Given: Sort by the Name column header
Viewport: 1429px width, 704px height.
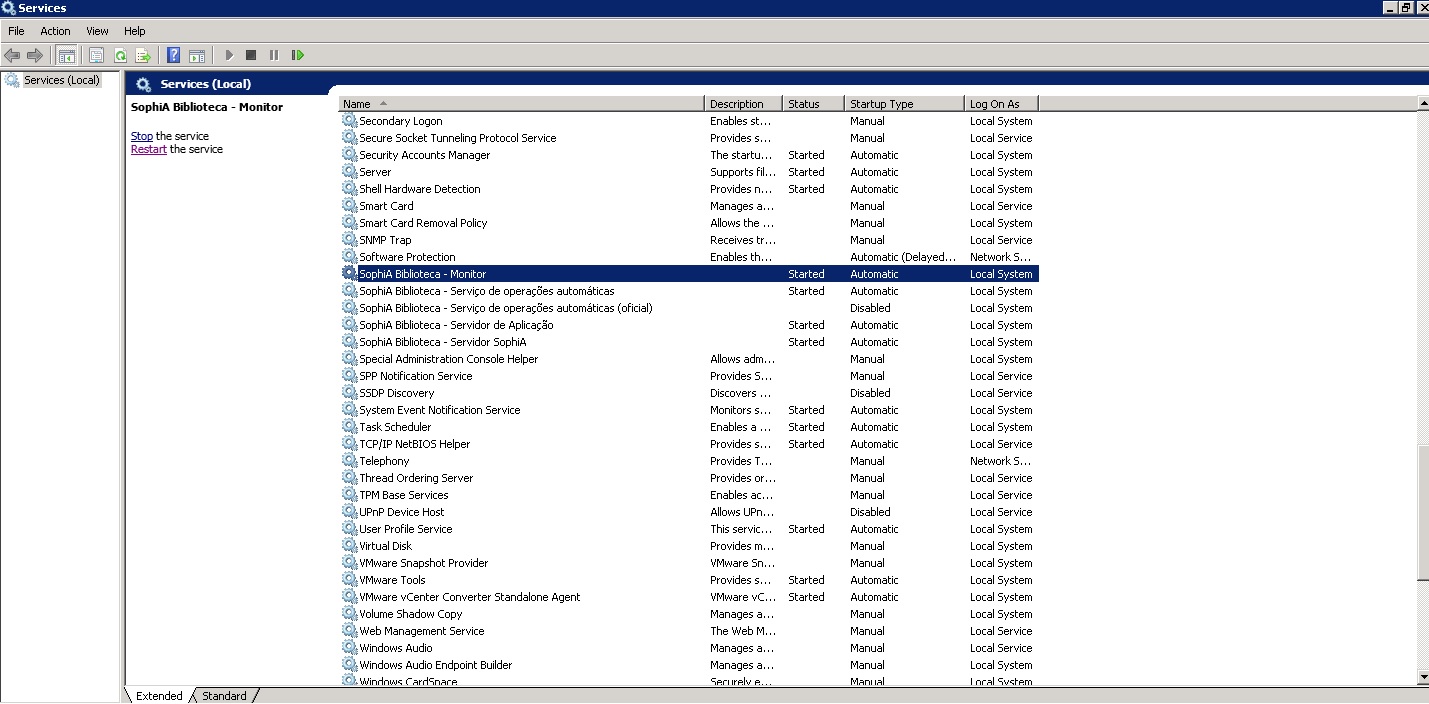Looking at the screenshot, I should coord(521,104).
